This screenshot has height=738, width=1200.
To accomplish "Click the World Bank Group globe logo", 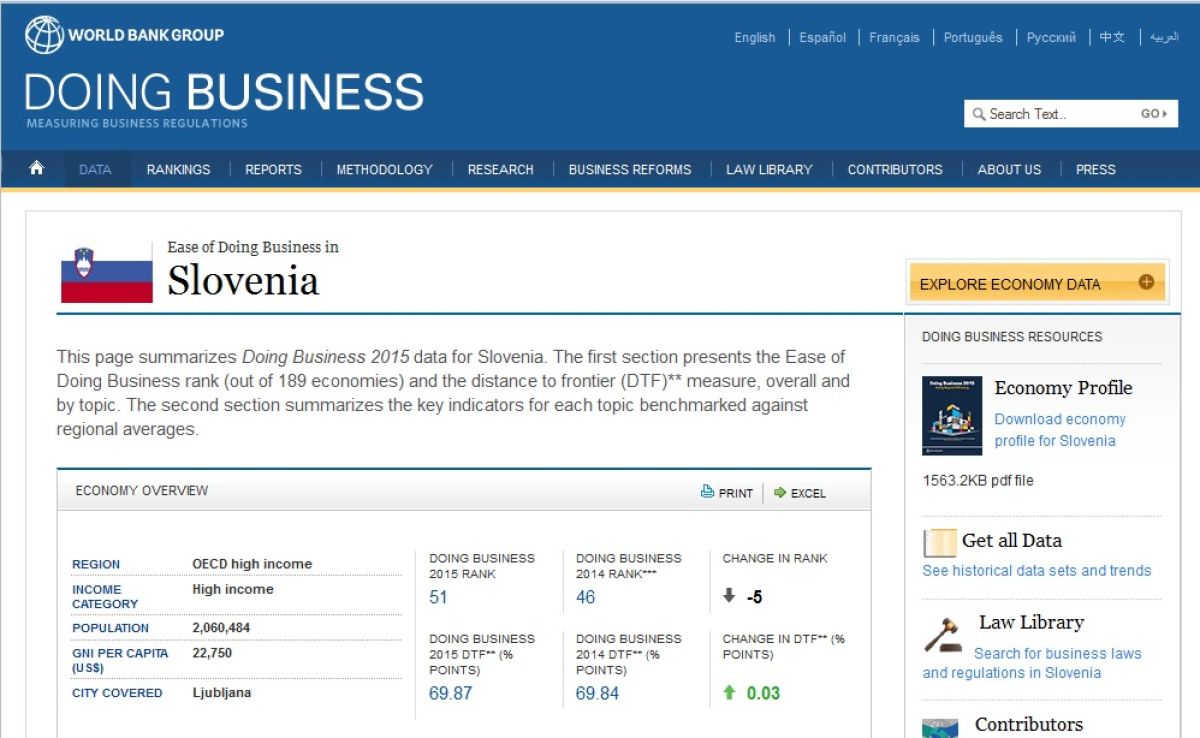I will pos(43,35).
